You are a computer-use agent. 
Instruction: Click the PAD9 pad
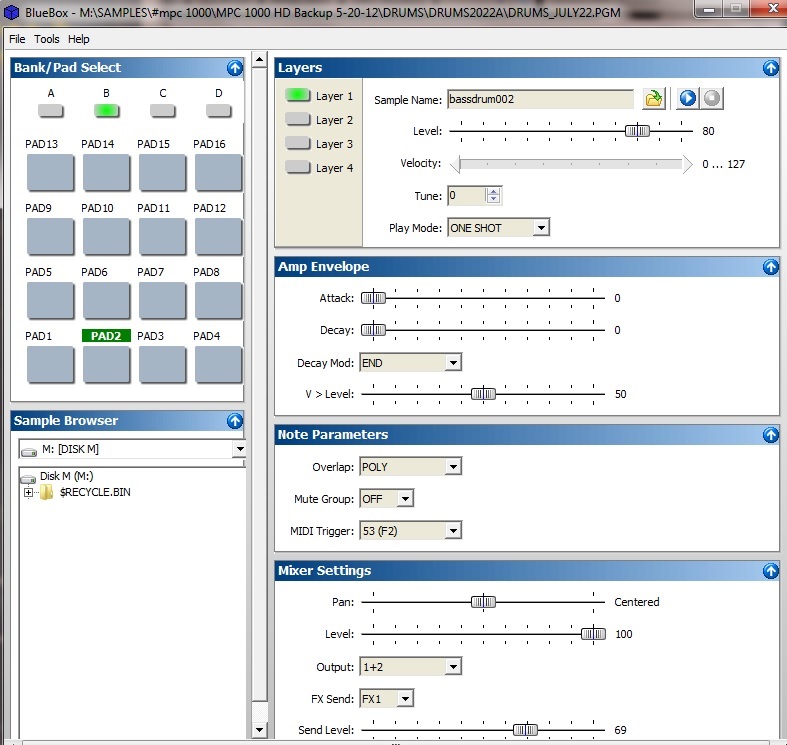(51, 237)
